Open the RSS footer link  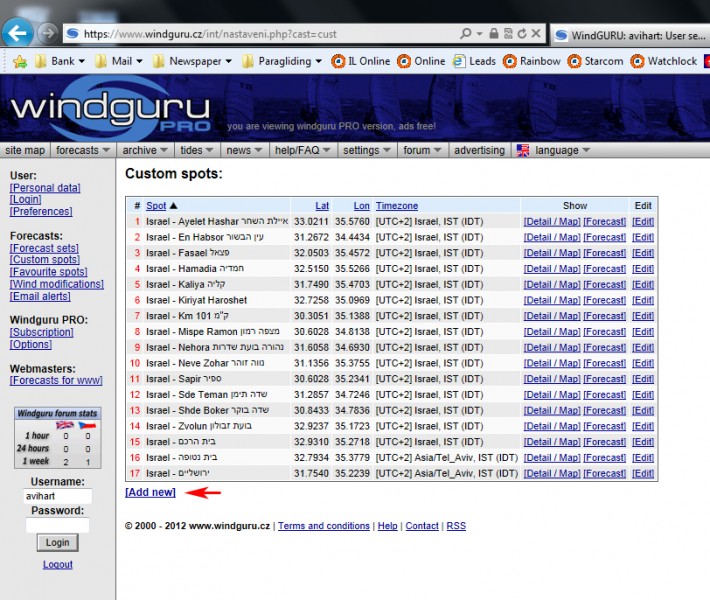click(x=456, y=526)
